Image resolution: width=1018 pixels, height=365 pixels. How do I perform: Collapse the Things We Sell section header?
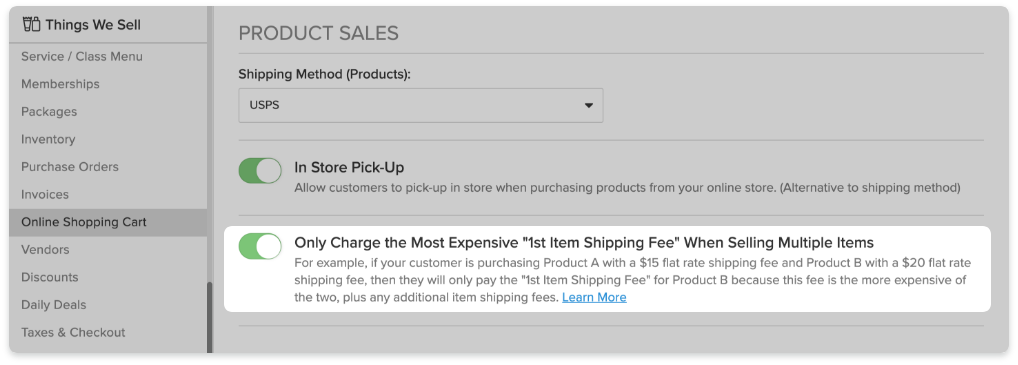108,25
